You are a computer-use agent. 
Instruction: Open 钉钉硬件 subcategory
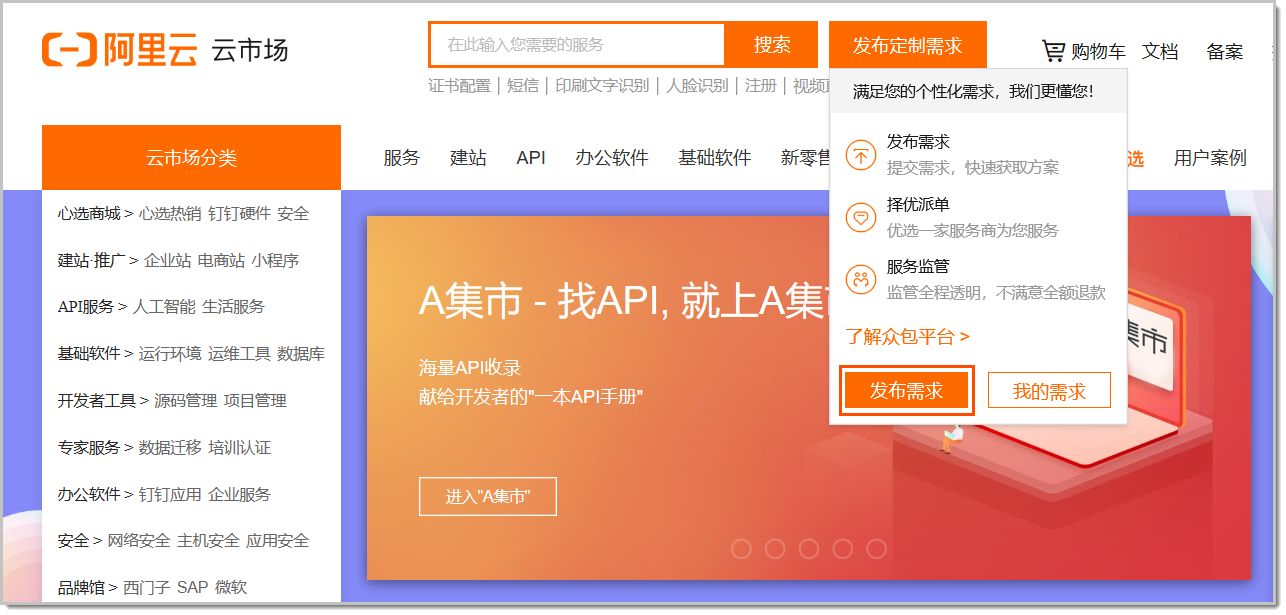point(239,214)
